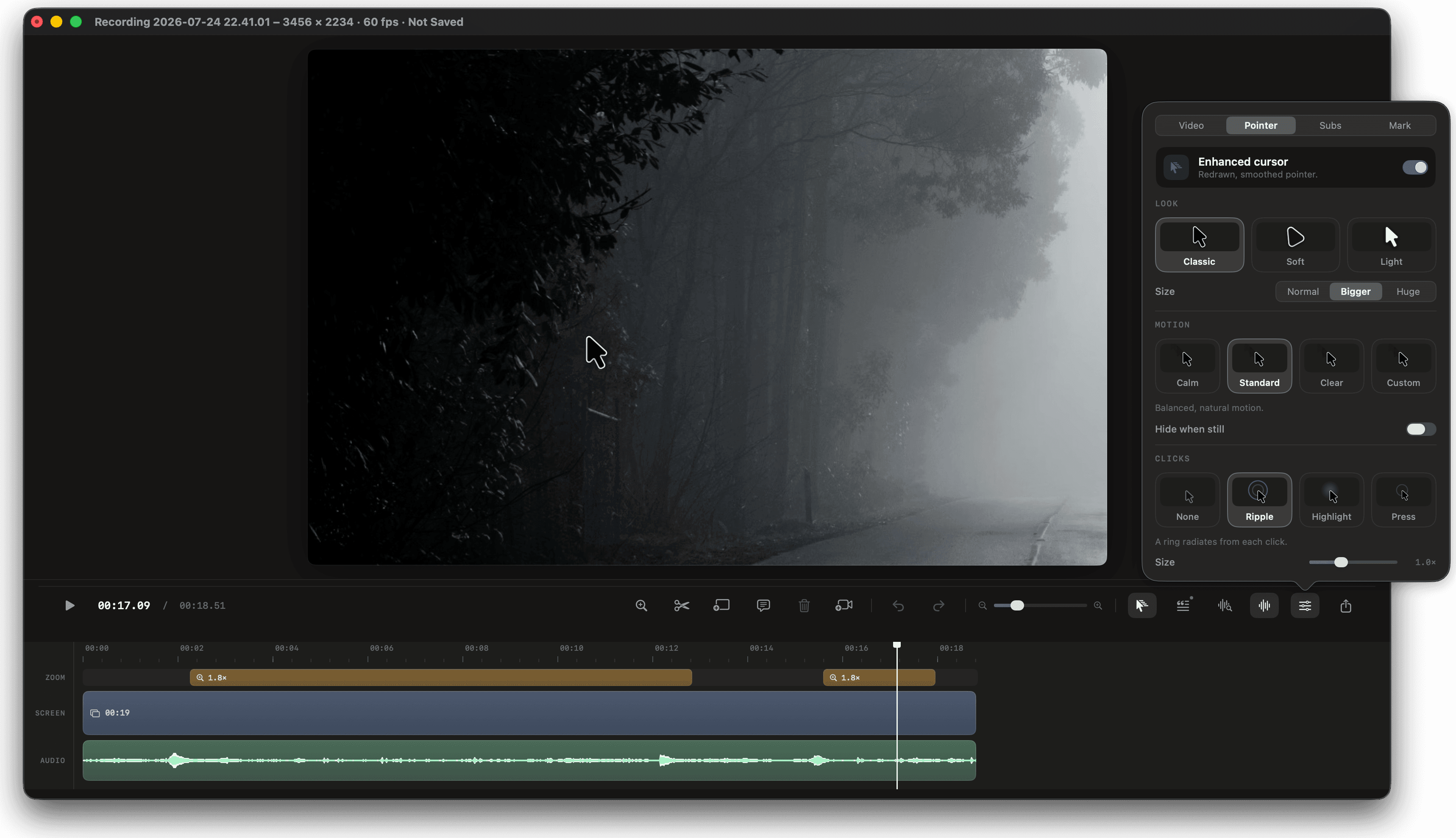Click the video preview canvas

point(707,307)
